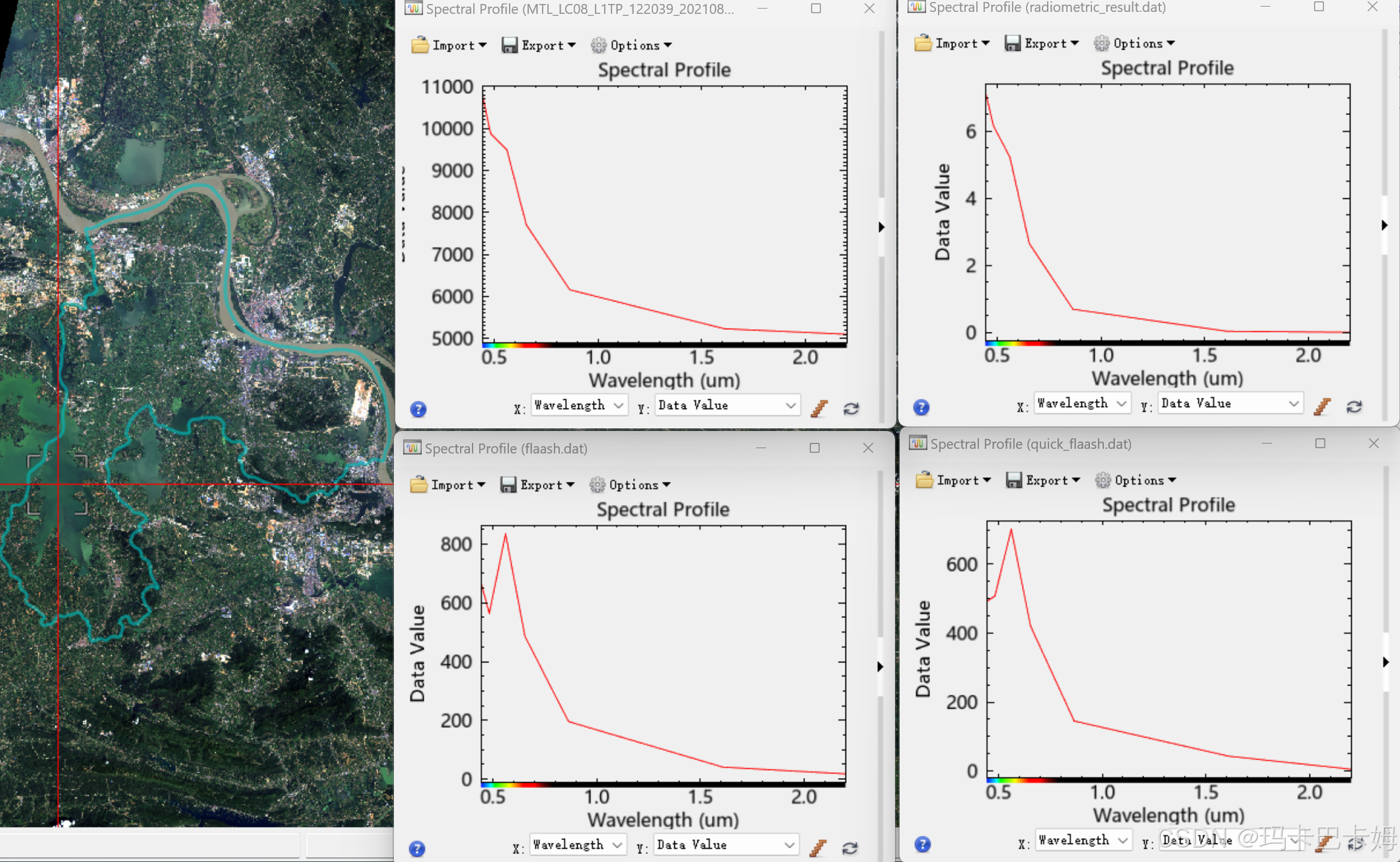Open Y Data Value dropdown in flaash.dat window
This screenshot has height=862, width=1400.
[x=726, y=845]
